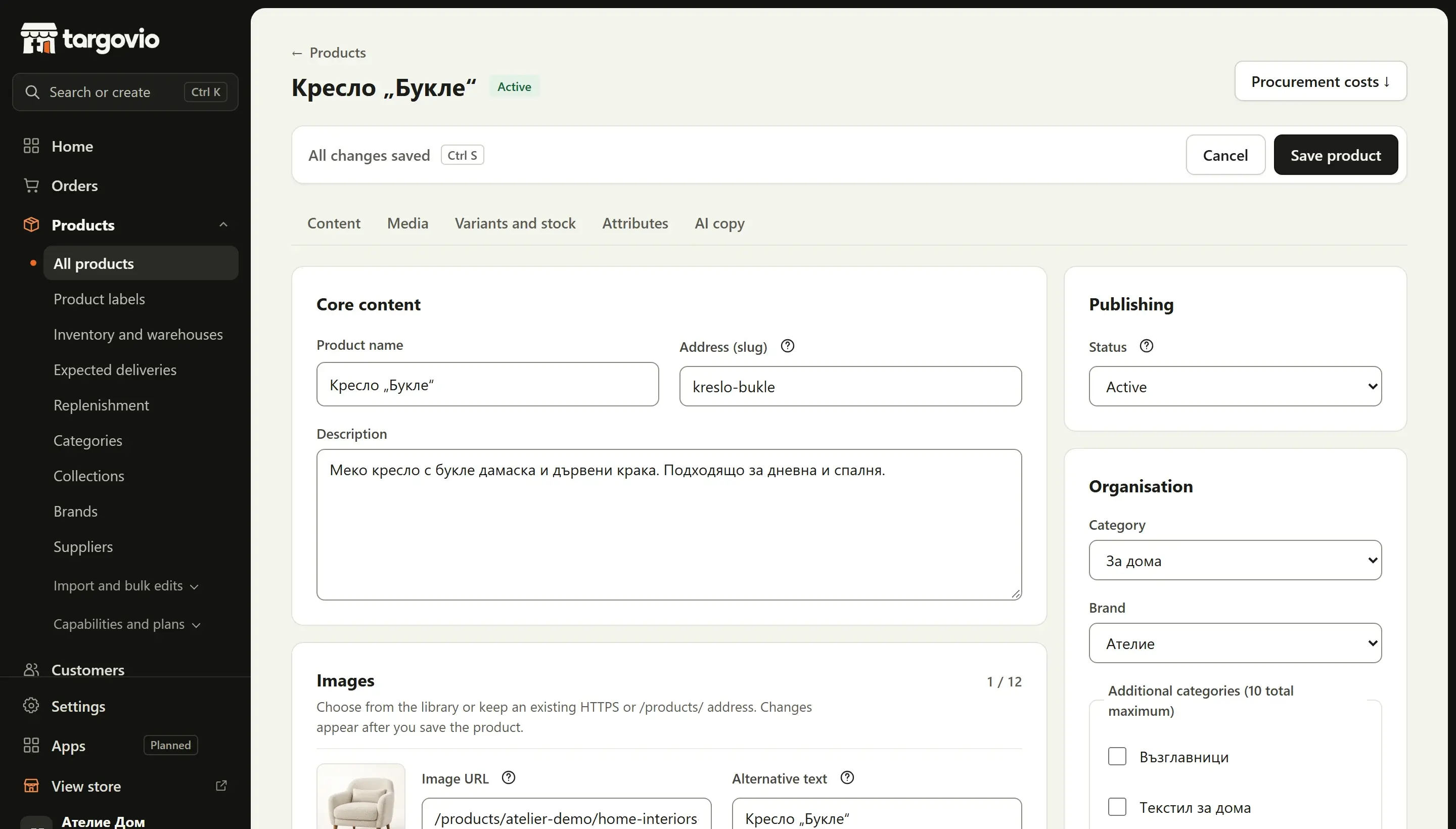
Task: Click the Ctrl S shortcut badge
Action: tap(463, 155)
